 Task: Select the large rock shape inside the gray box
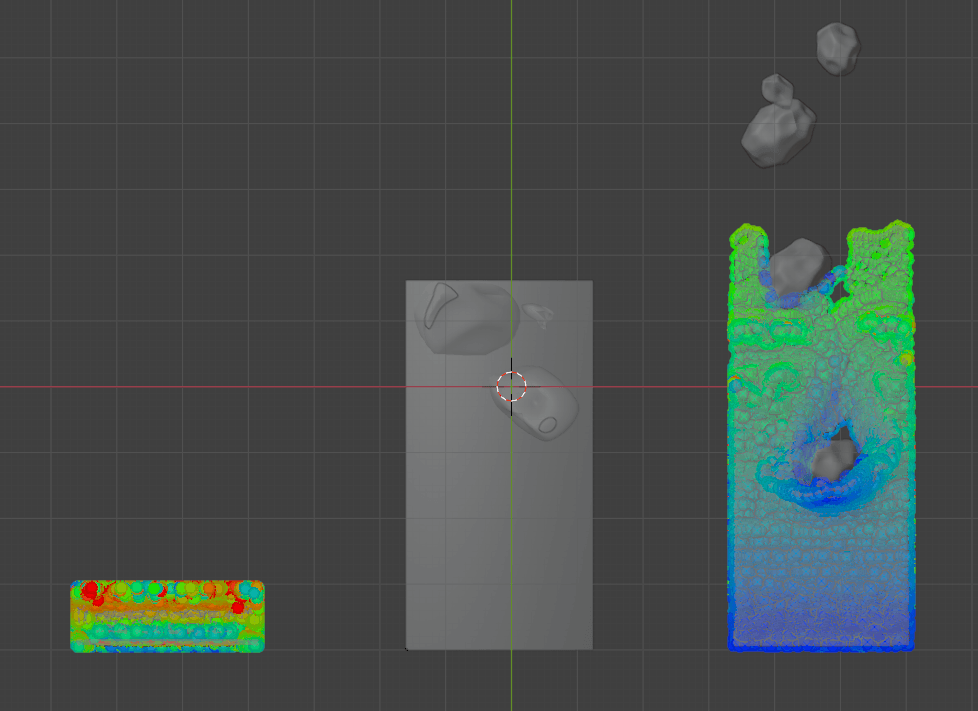tap(467, 318)
